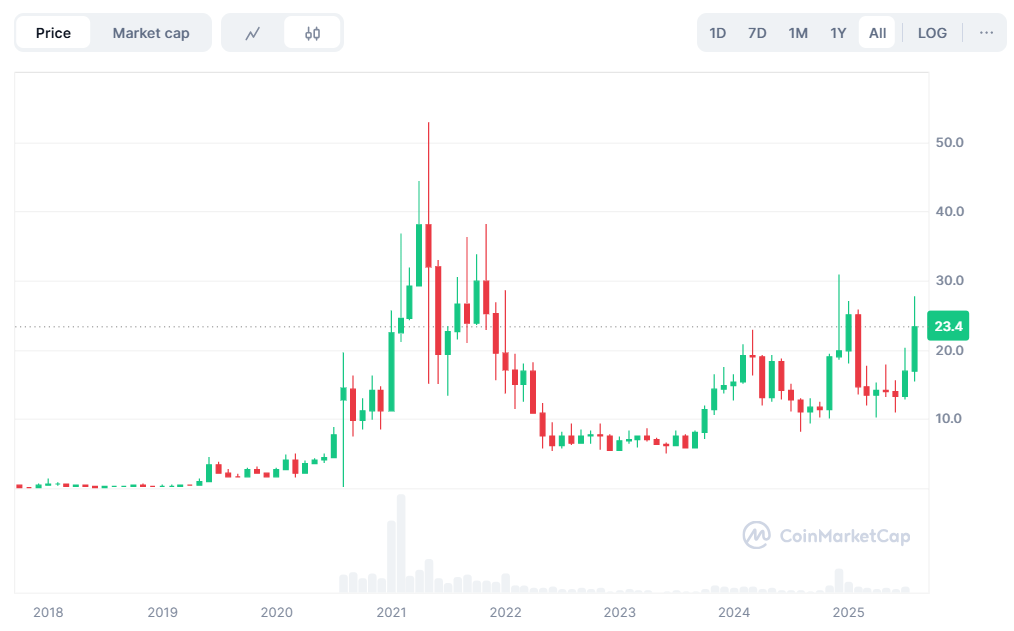This screenshot has height=631, width=1014.
Task: Select the 7D time range
Action: 757,32
